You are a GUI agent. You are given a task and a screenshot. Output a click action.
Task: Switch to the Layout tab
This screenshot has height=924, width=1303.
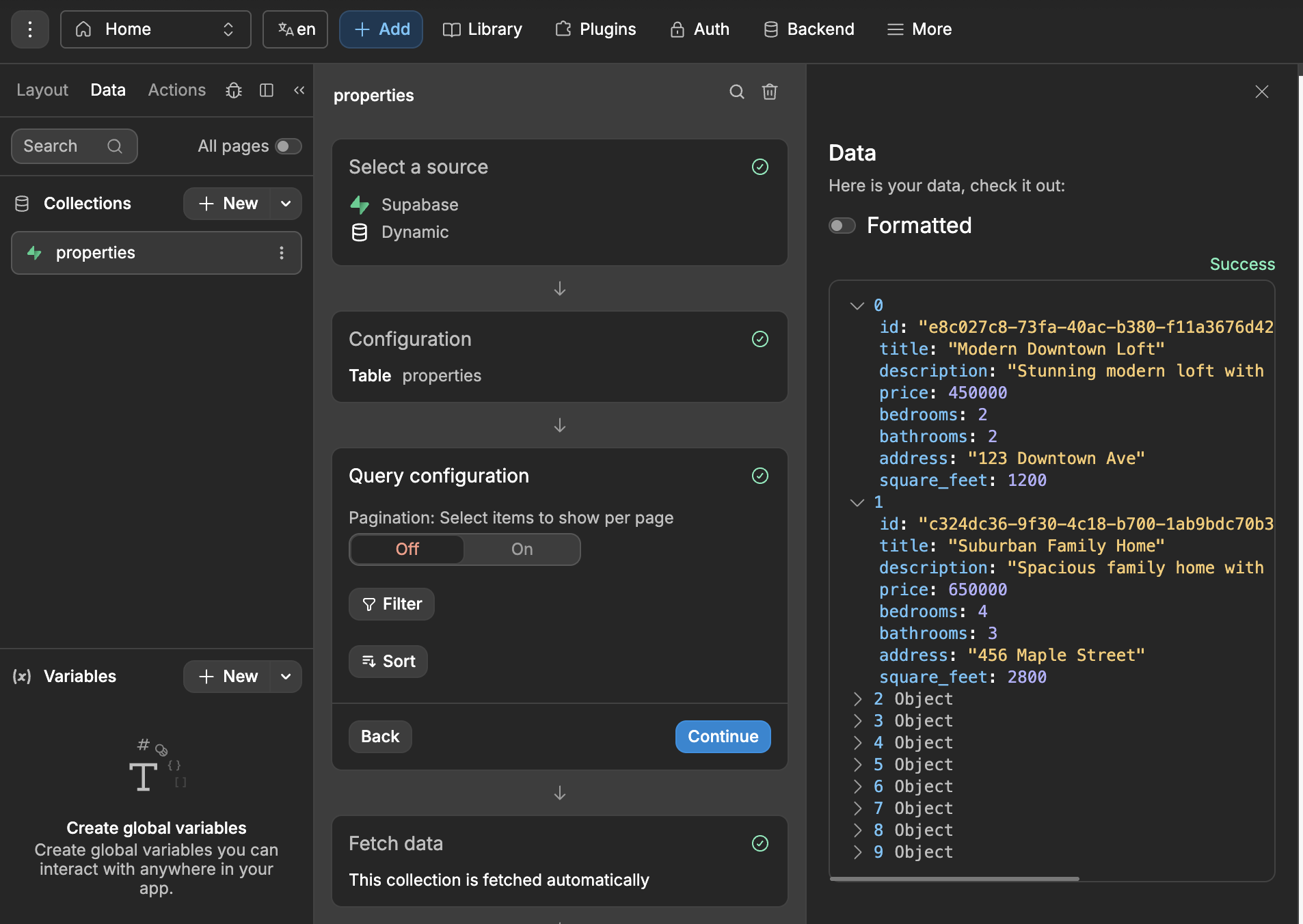pos(42,90)
